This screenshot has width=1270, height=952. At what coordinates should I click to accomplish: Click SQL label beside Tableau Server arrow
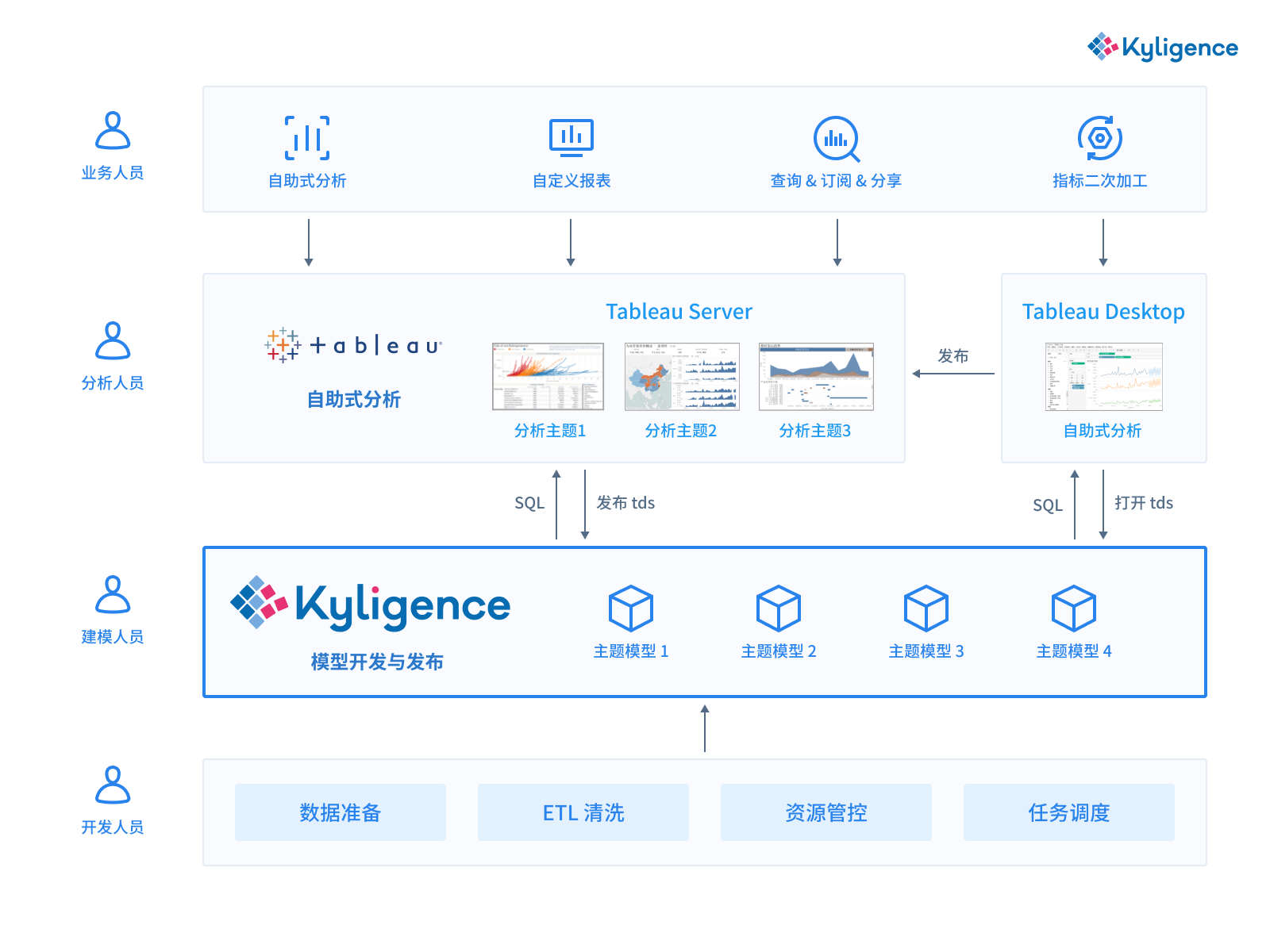(x=529, y=503)
